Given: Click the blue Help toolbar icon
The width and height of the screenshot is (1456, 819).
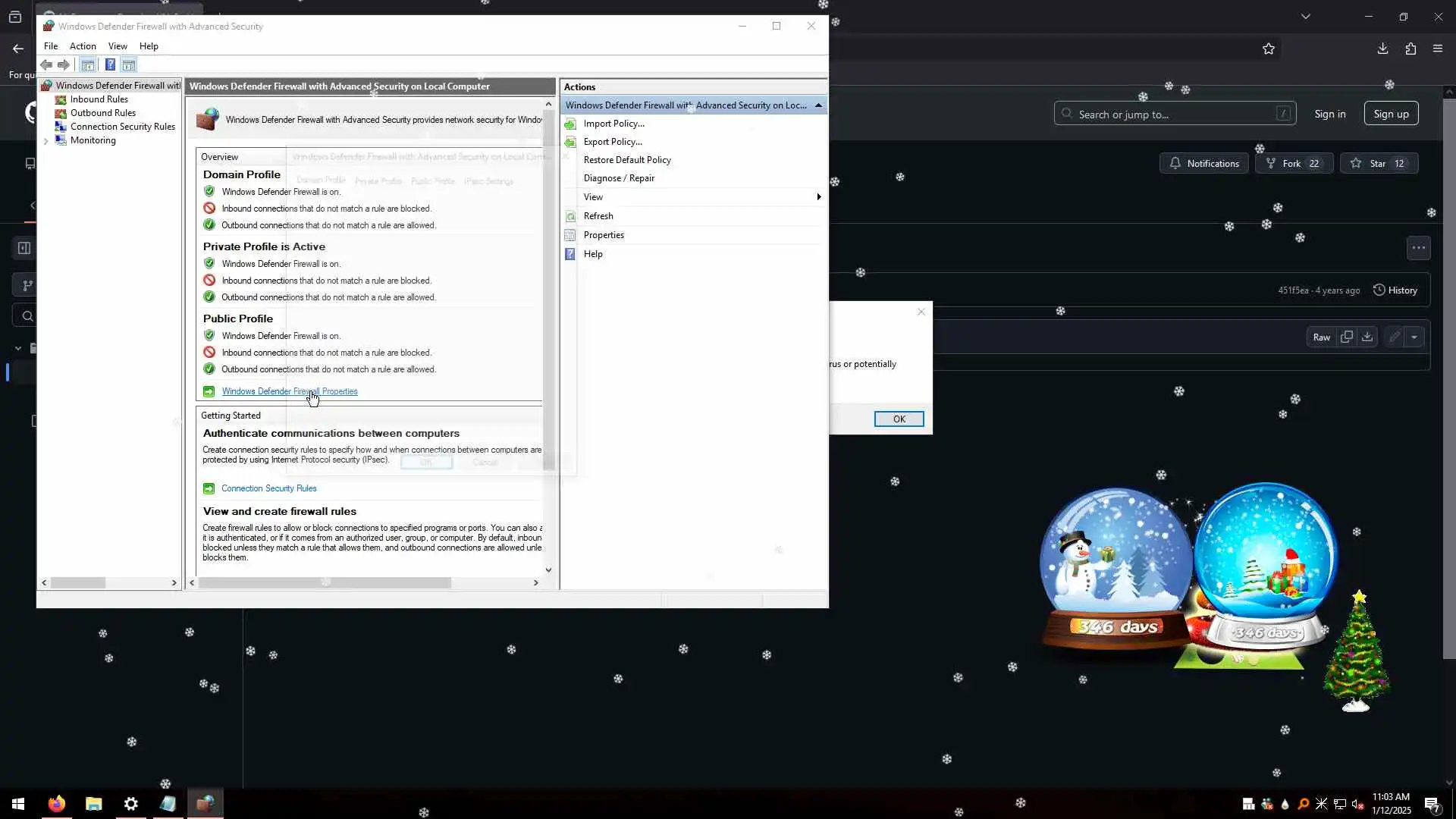Looking at the screenshot, I should click(x=110, y=65).
